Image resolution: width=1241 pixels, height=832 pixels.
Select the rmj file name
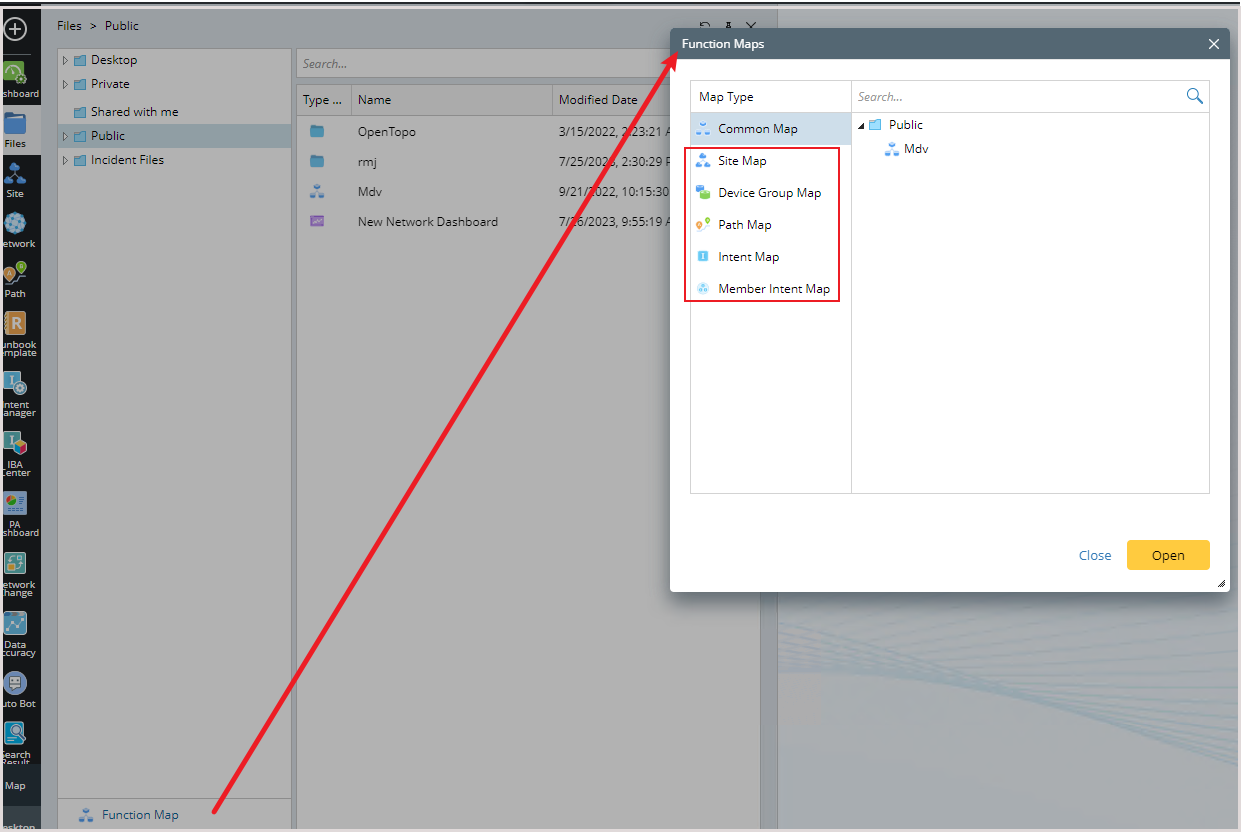(x=367, y=162)
